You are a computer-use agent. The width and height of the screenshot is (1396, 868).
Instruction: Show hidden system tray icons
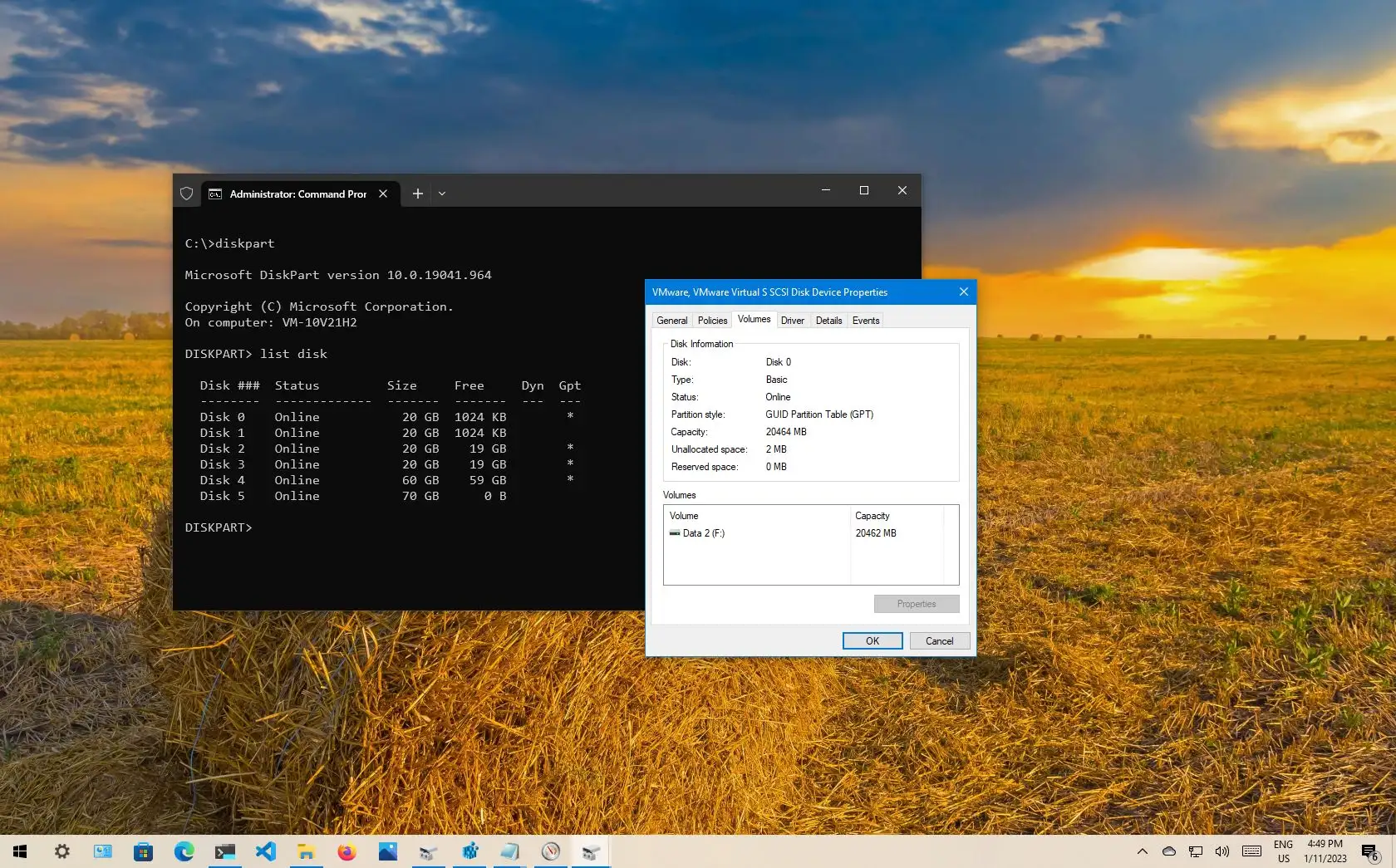1143,851
